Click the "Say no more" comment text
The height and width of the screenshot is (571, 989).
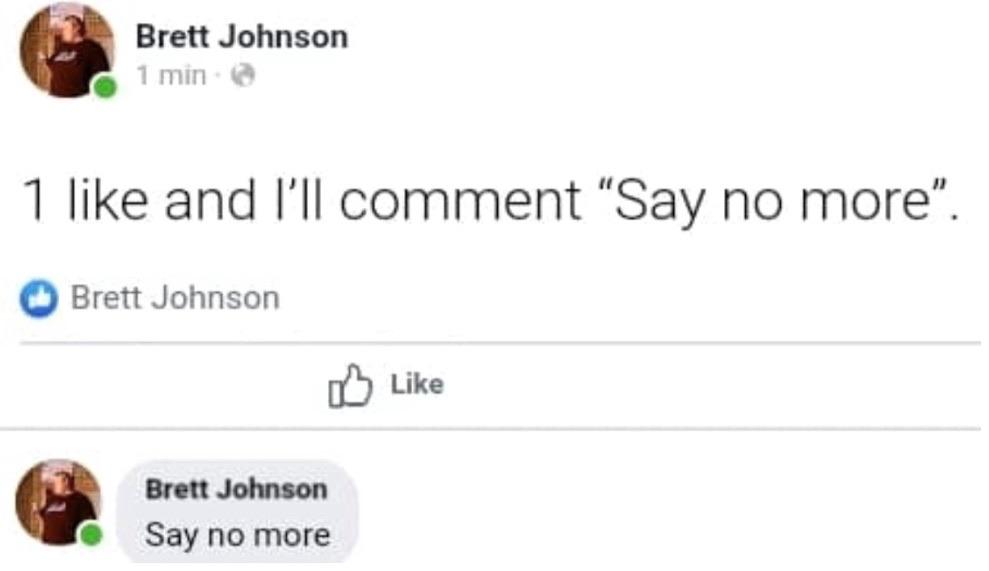coord(237,535)
